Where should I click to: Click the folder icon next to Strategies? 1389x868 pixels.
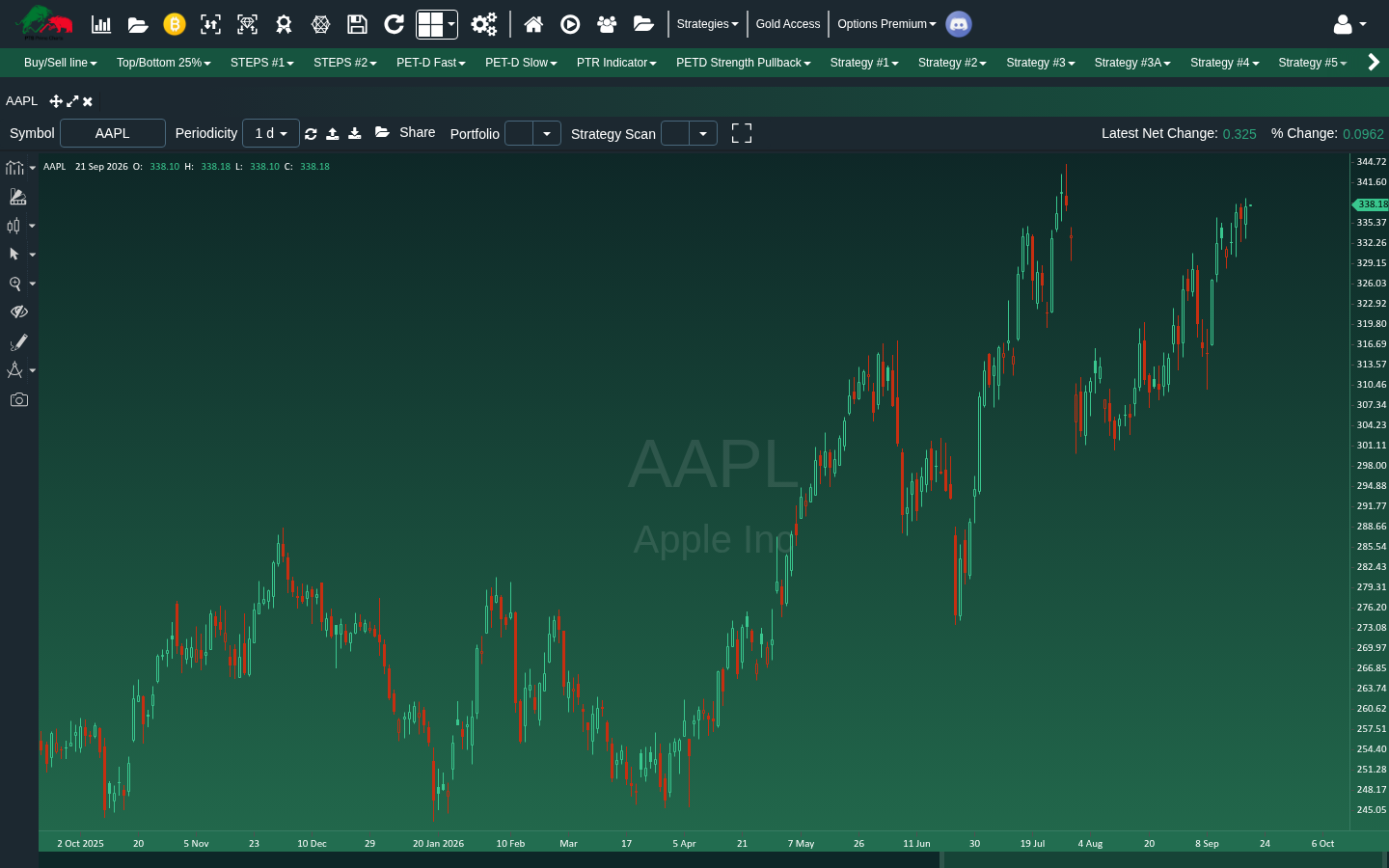[x=643, y=24]
